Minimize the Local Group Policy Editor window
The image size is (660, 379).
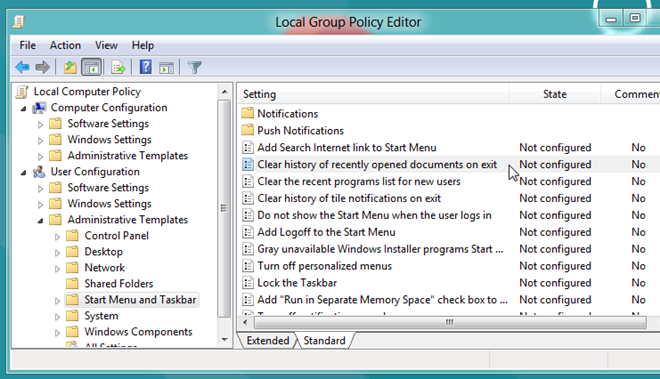coord(611,19)
